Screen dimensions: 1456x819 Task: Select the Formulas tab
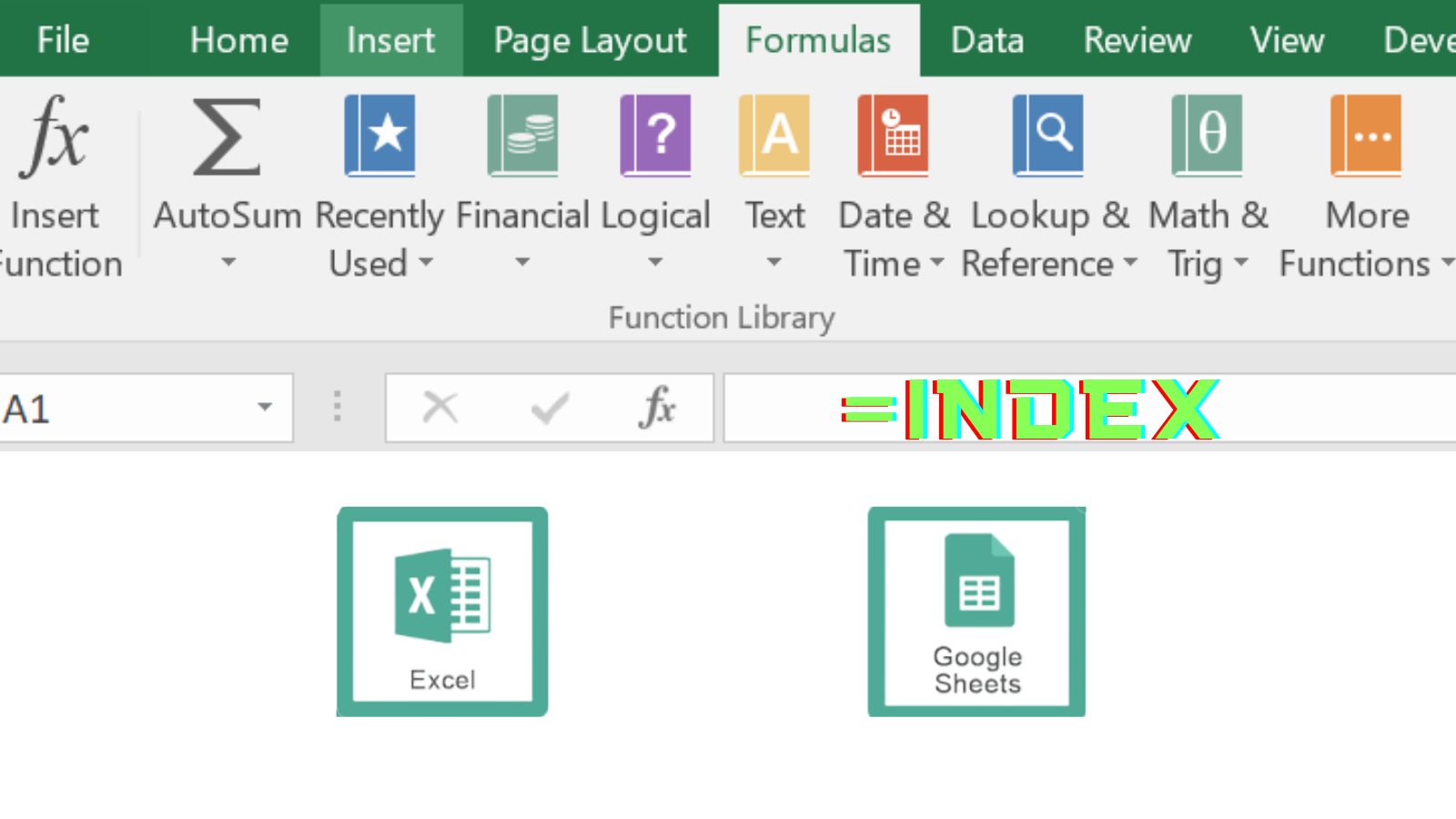click(x=819, y=40)
